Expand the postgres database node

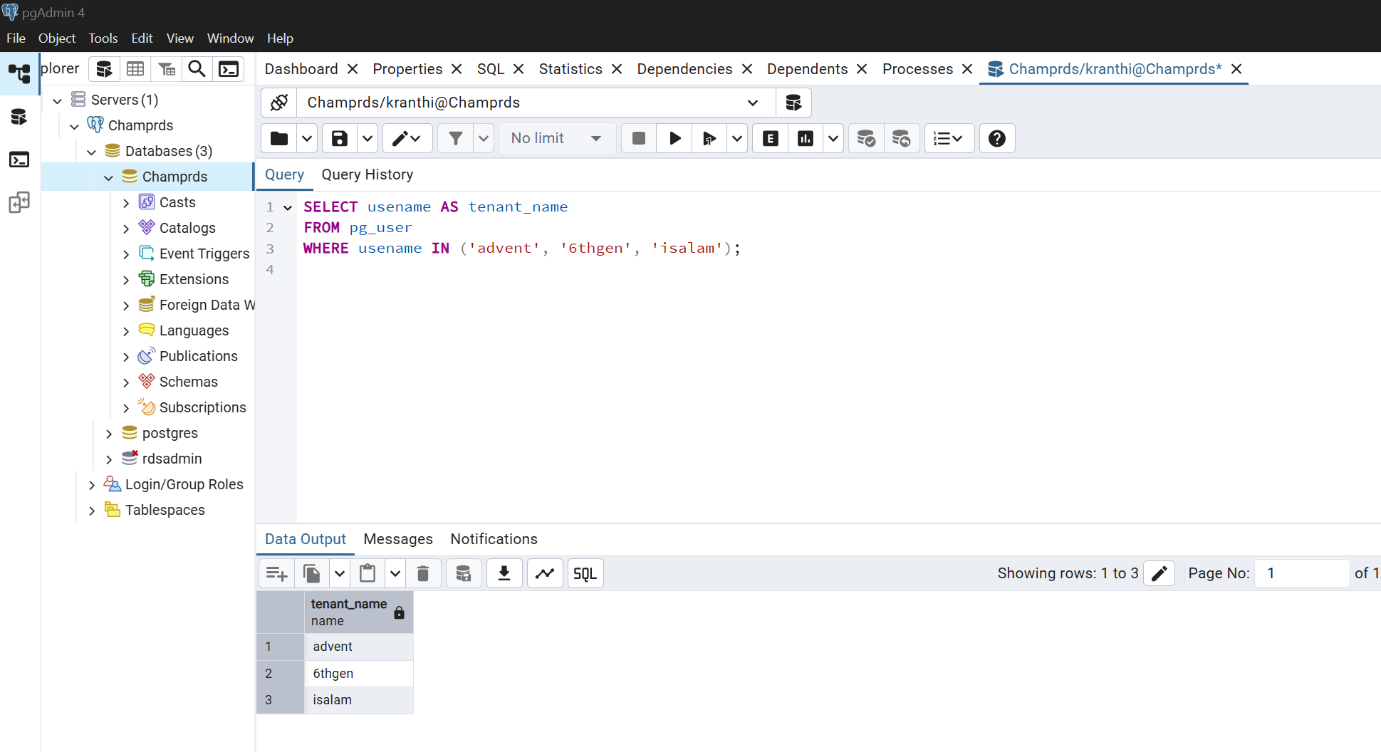pos(109,433)
